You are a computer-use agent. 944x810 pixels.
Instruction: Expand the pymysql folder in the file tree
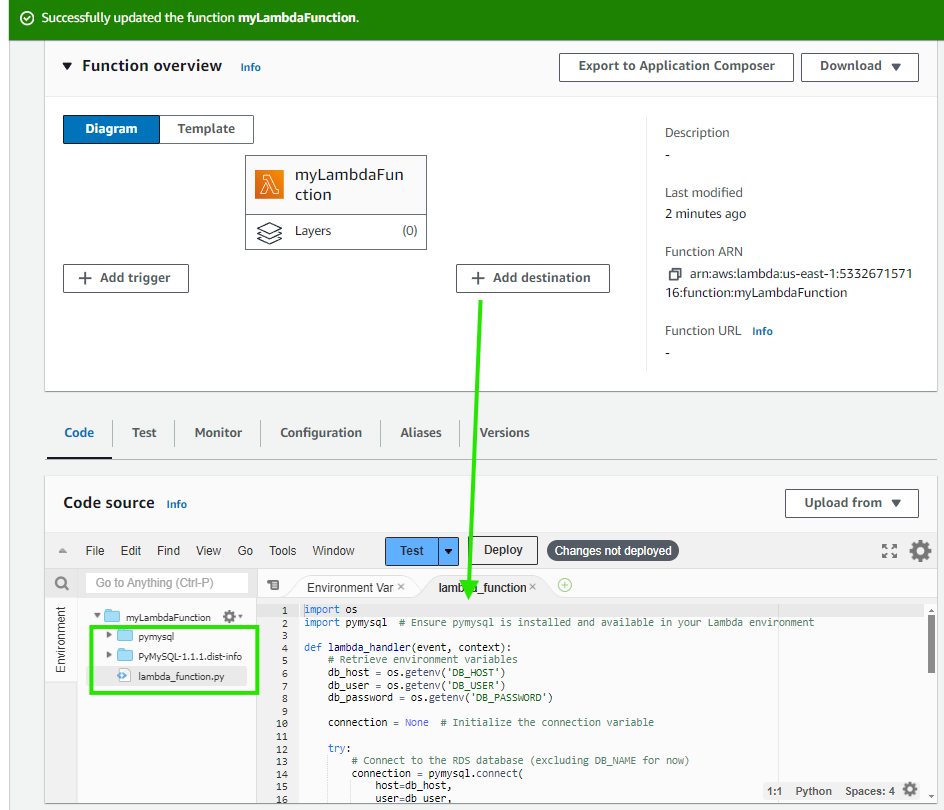pos(109,634)
